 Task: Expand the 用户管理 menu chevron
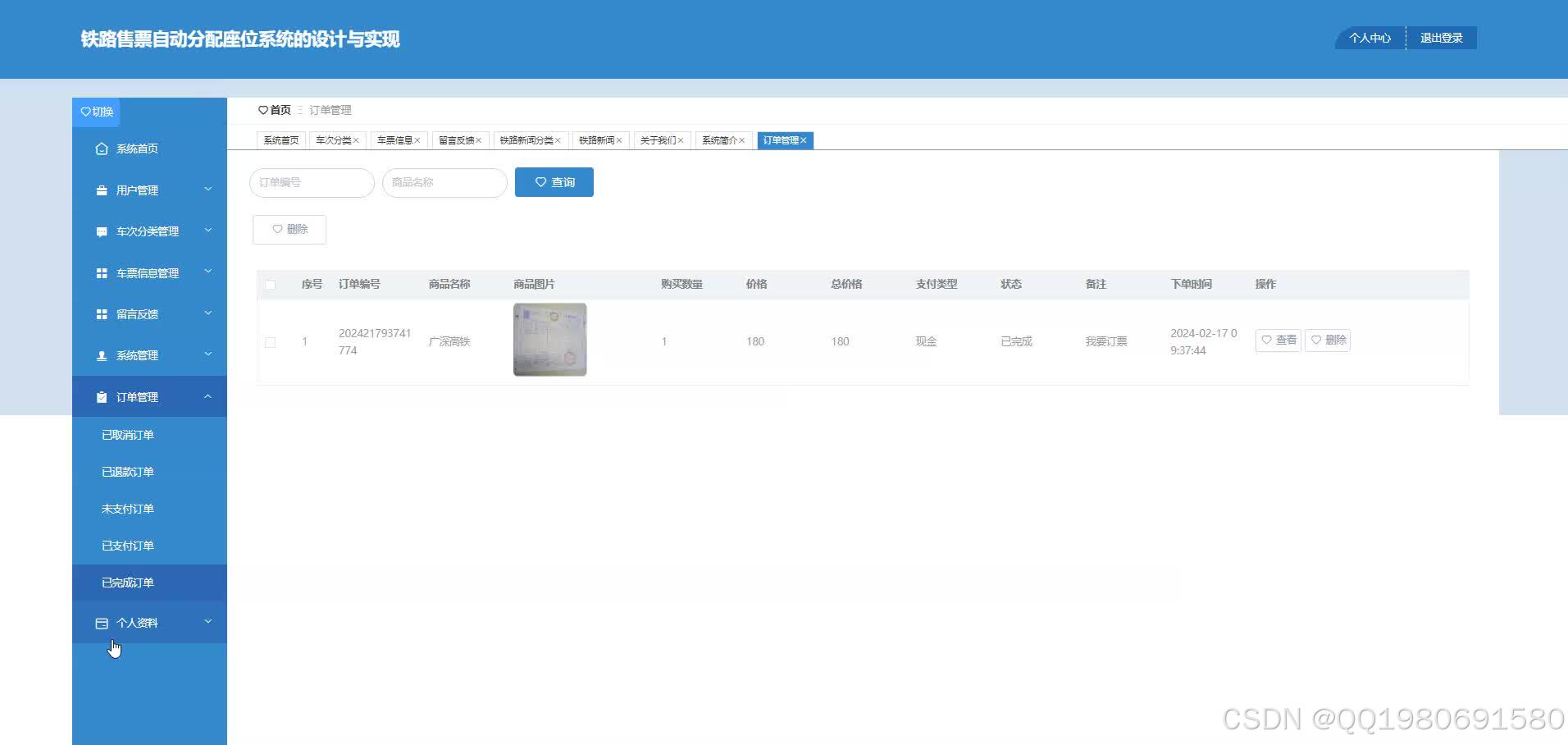208,190
